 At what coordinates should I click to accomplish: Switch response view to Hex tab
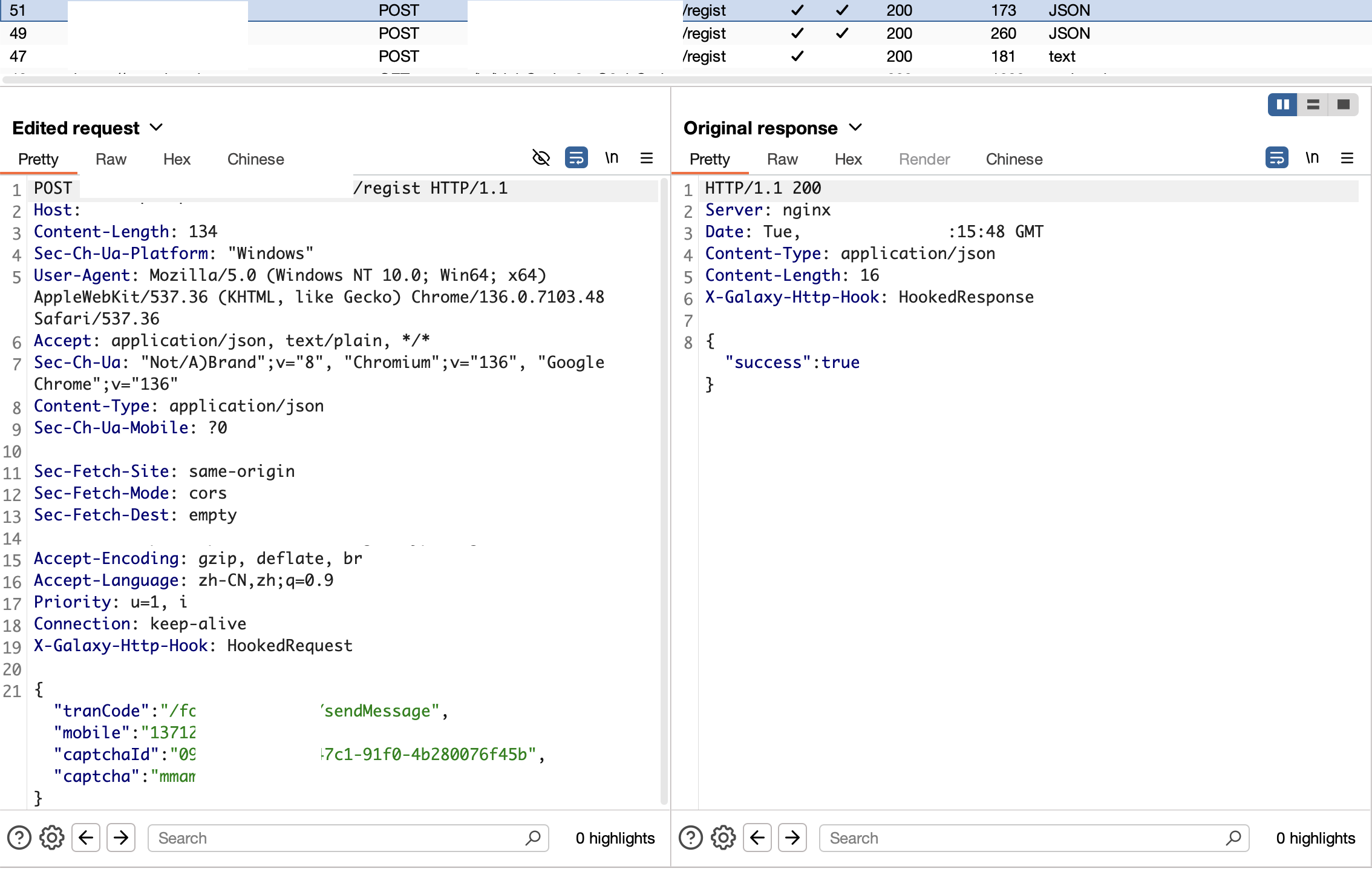point(848,159)
